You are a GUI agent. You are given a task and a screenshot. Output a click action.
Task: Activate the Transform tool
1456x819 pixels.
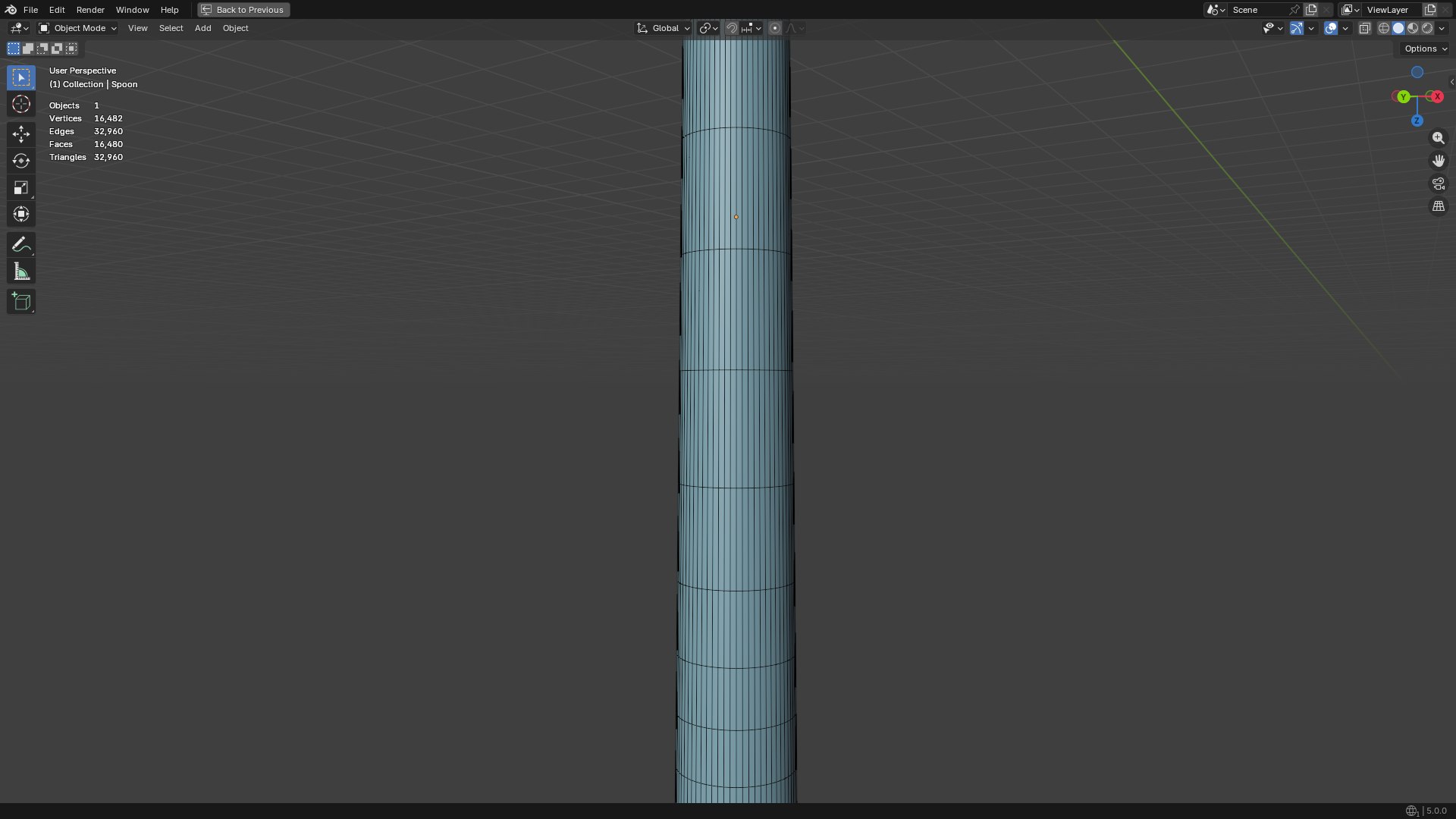[x=21, y=214]
